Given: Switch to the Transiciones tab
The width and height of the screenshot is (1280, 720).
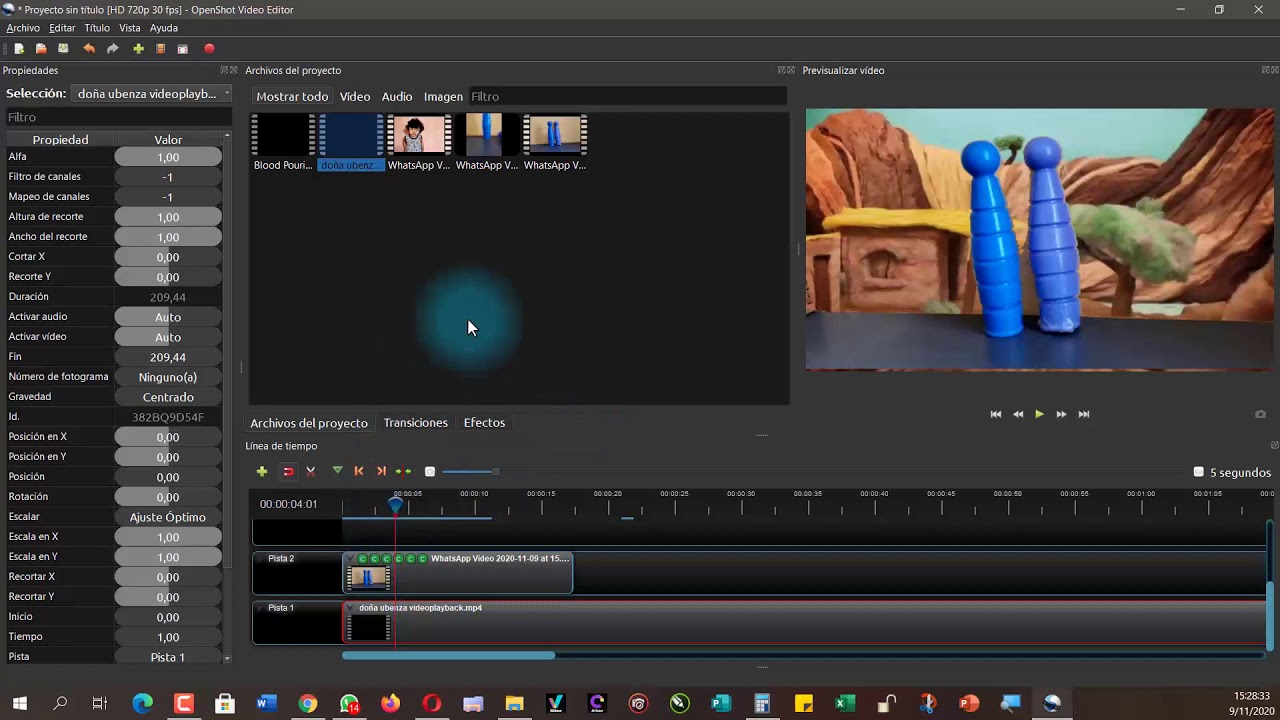Looking at the screenshot, I should [x=415, y=423].
